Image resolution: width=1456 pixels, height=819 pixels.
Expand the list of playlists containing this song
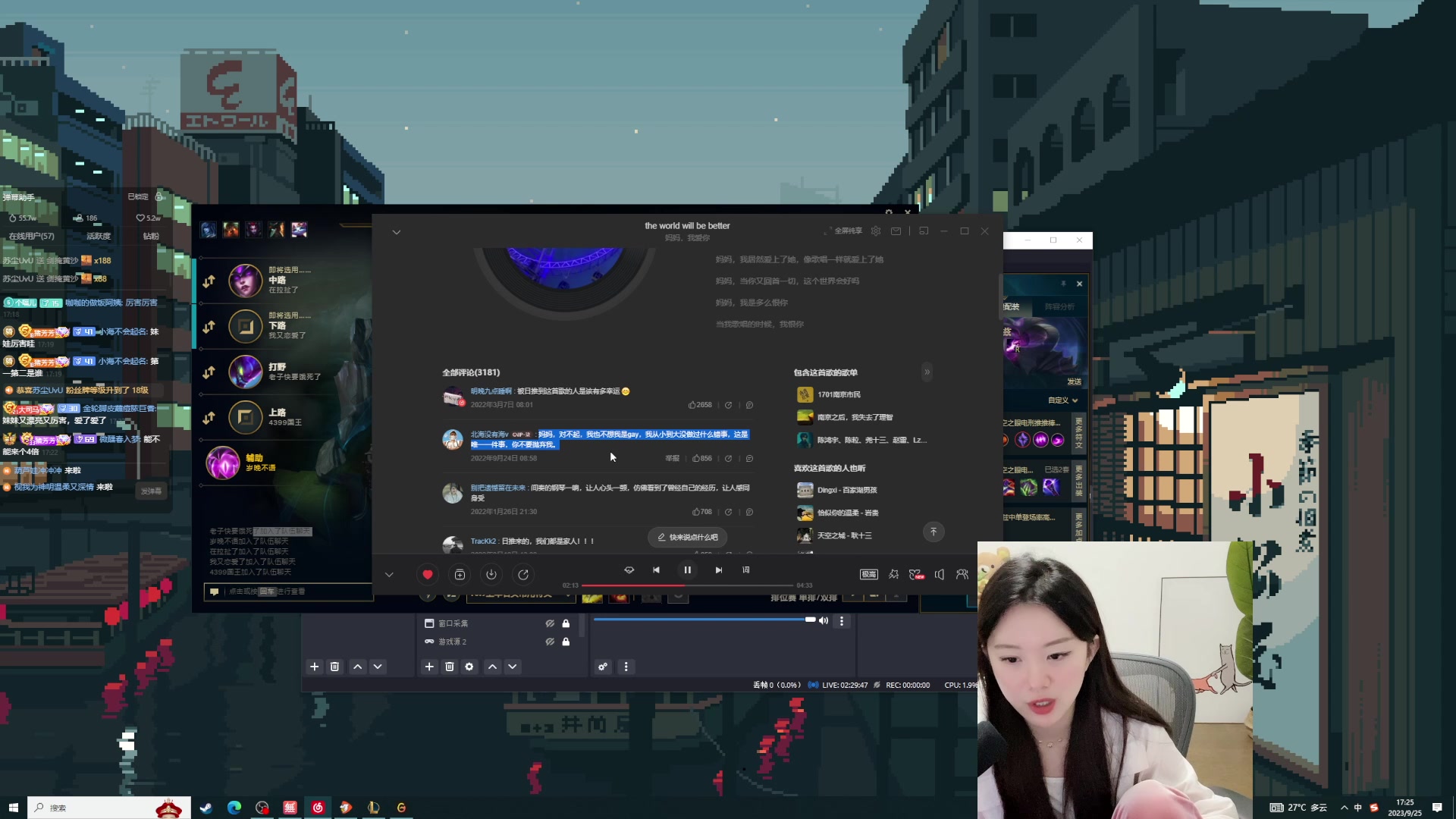[x=927, y=372]
